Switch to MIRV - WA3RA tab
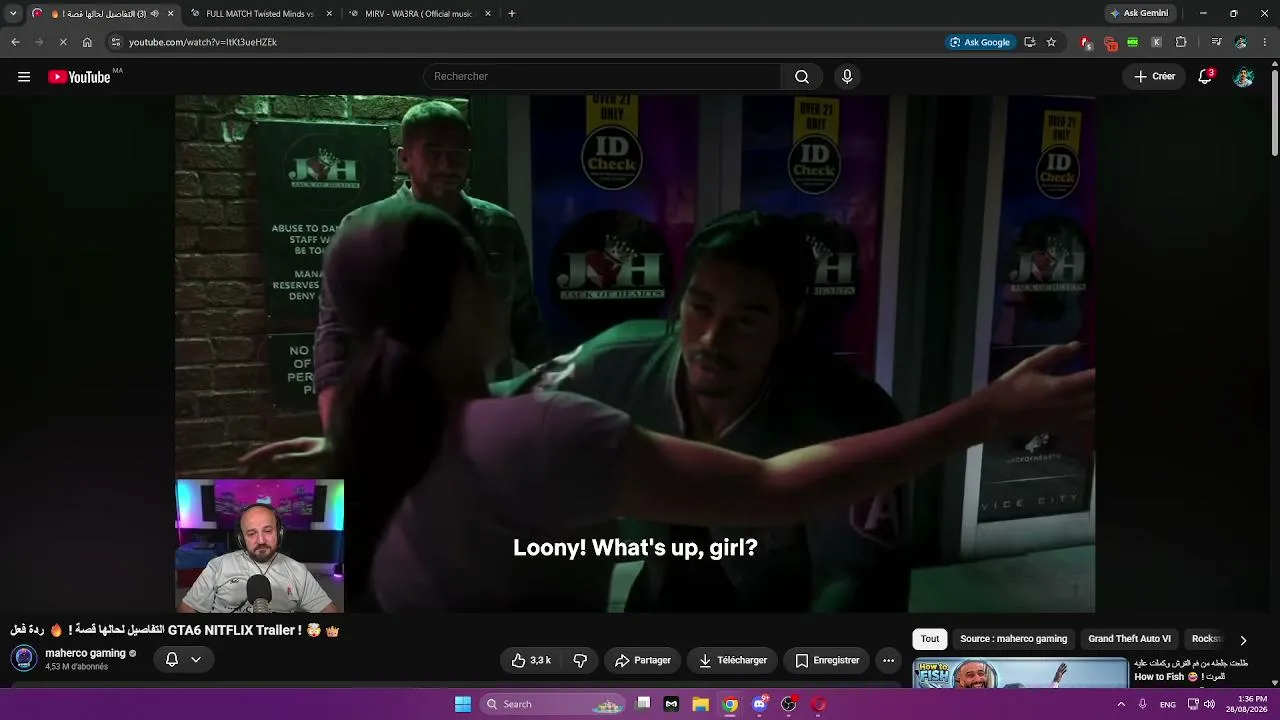The image size is (1280, 720). [418, 14]
